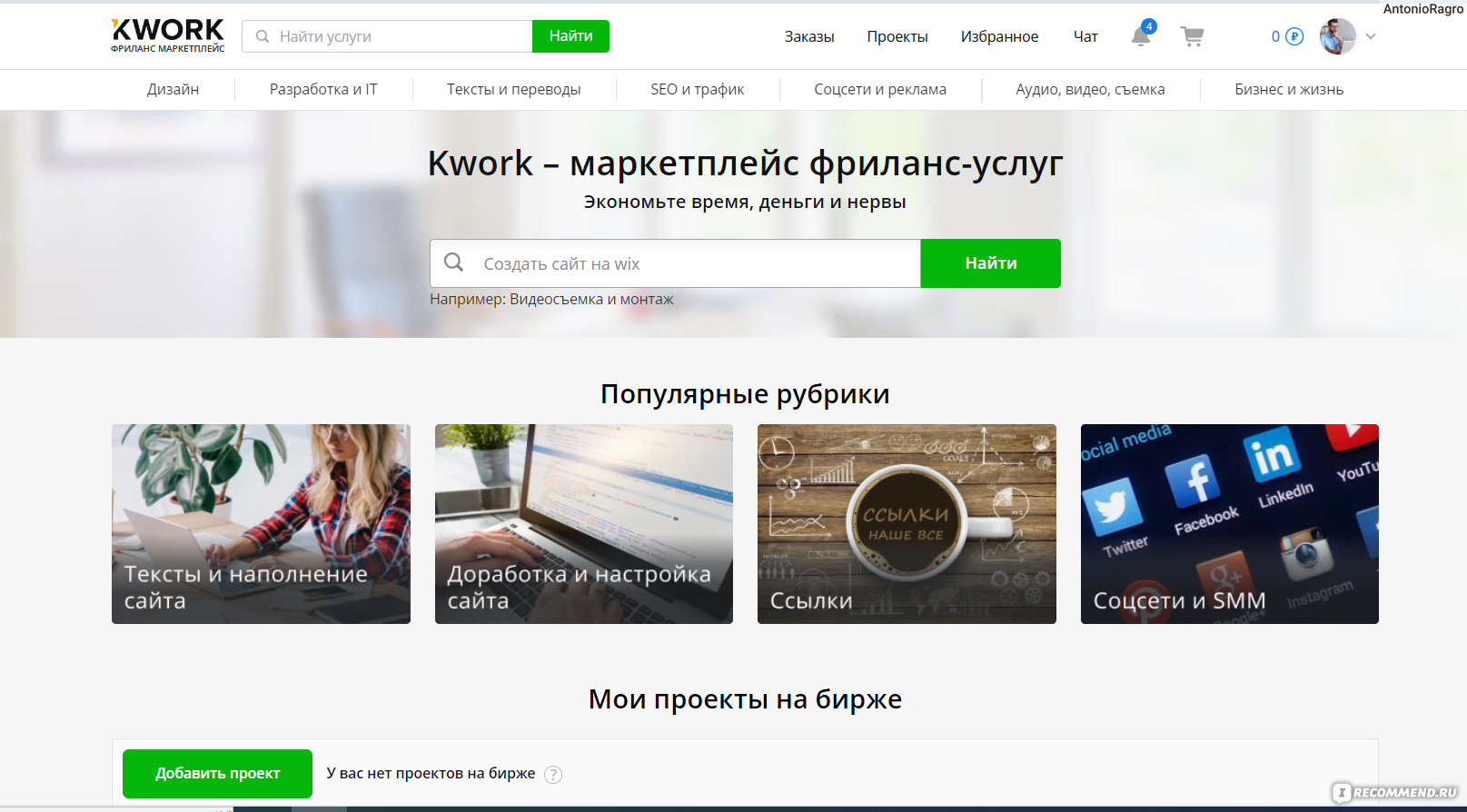Screen dimensions: 1467x812
Task: Expand the account dropdown chevron
Action: pos(1371,36)
